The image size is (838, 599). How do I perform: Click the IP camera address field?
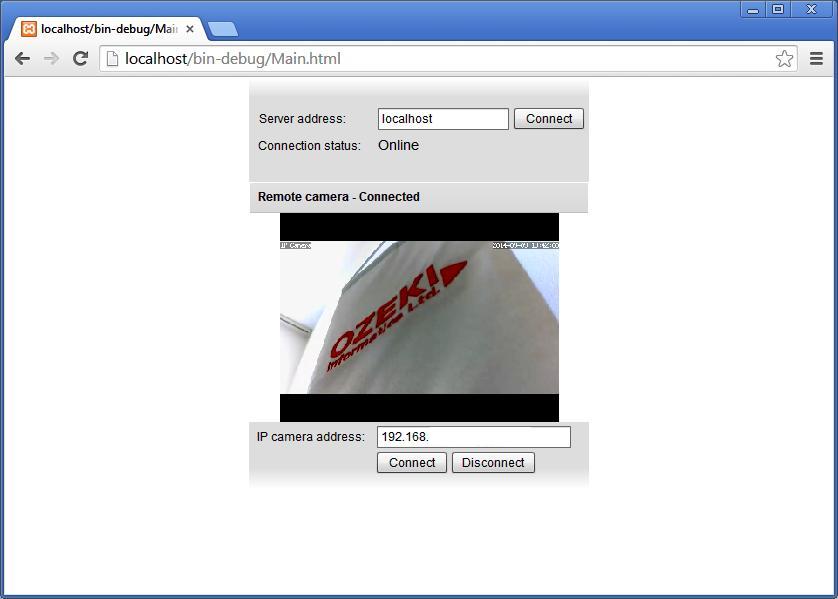[474, 437]
